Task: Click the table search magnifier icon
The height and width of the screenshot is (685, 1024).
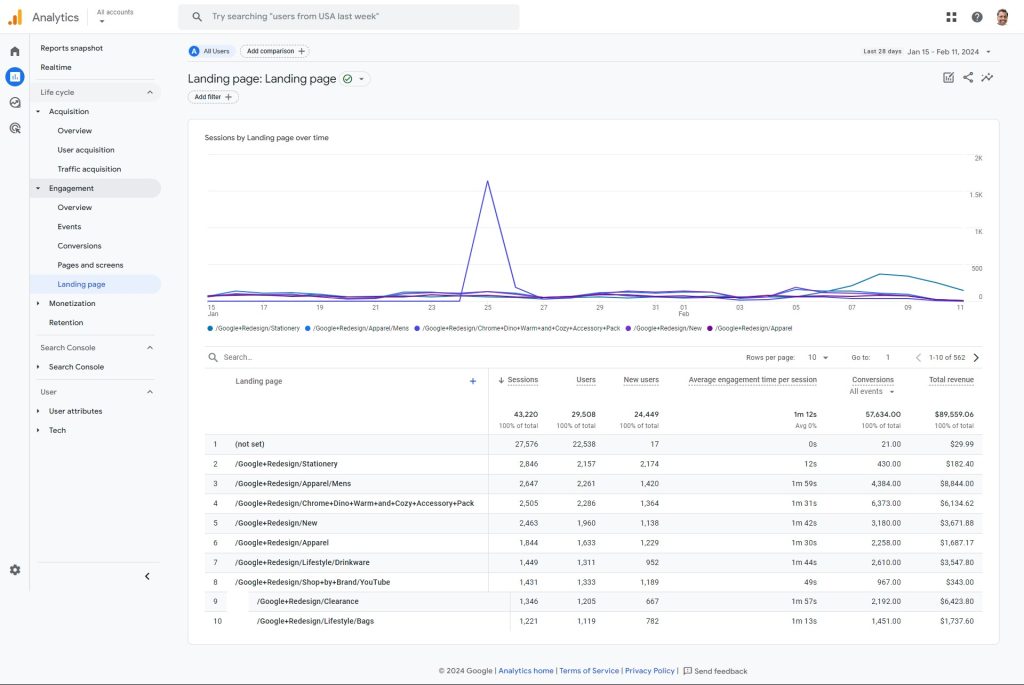Action: (x=213, y=357)
